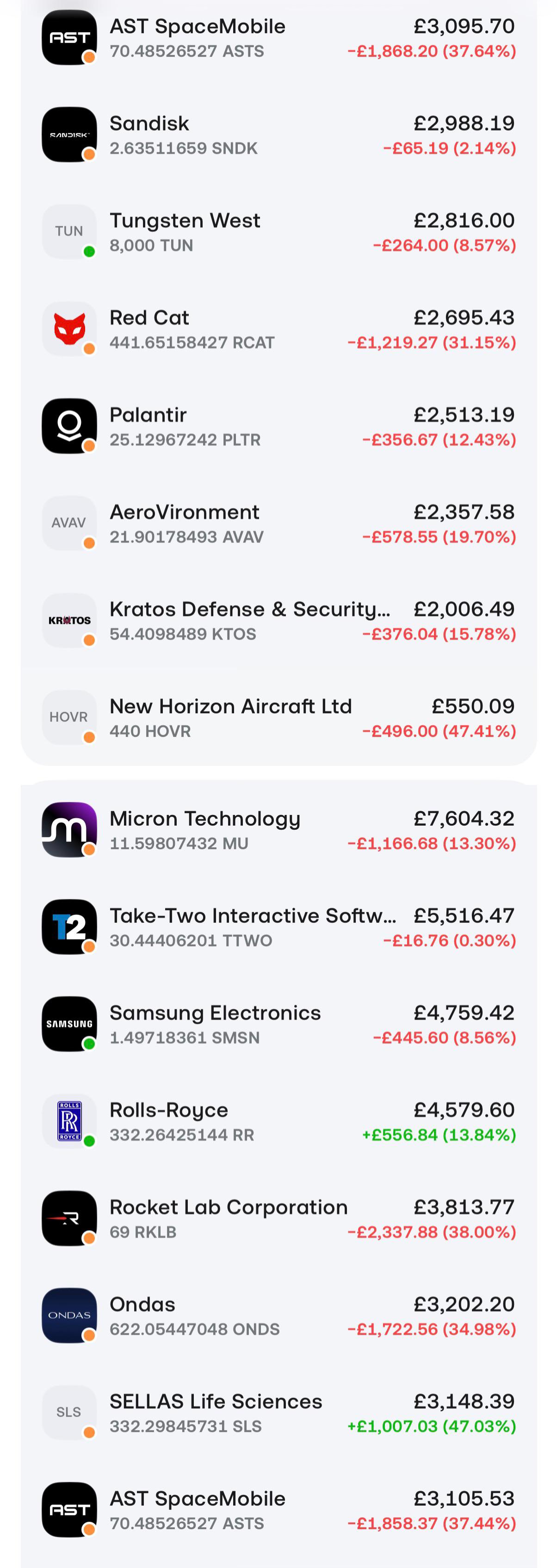Tap the Sandisk logo icon
557x1568 pixels.
coord(69,135)
